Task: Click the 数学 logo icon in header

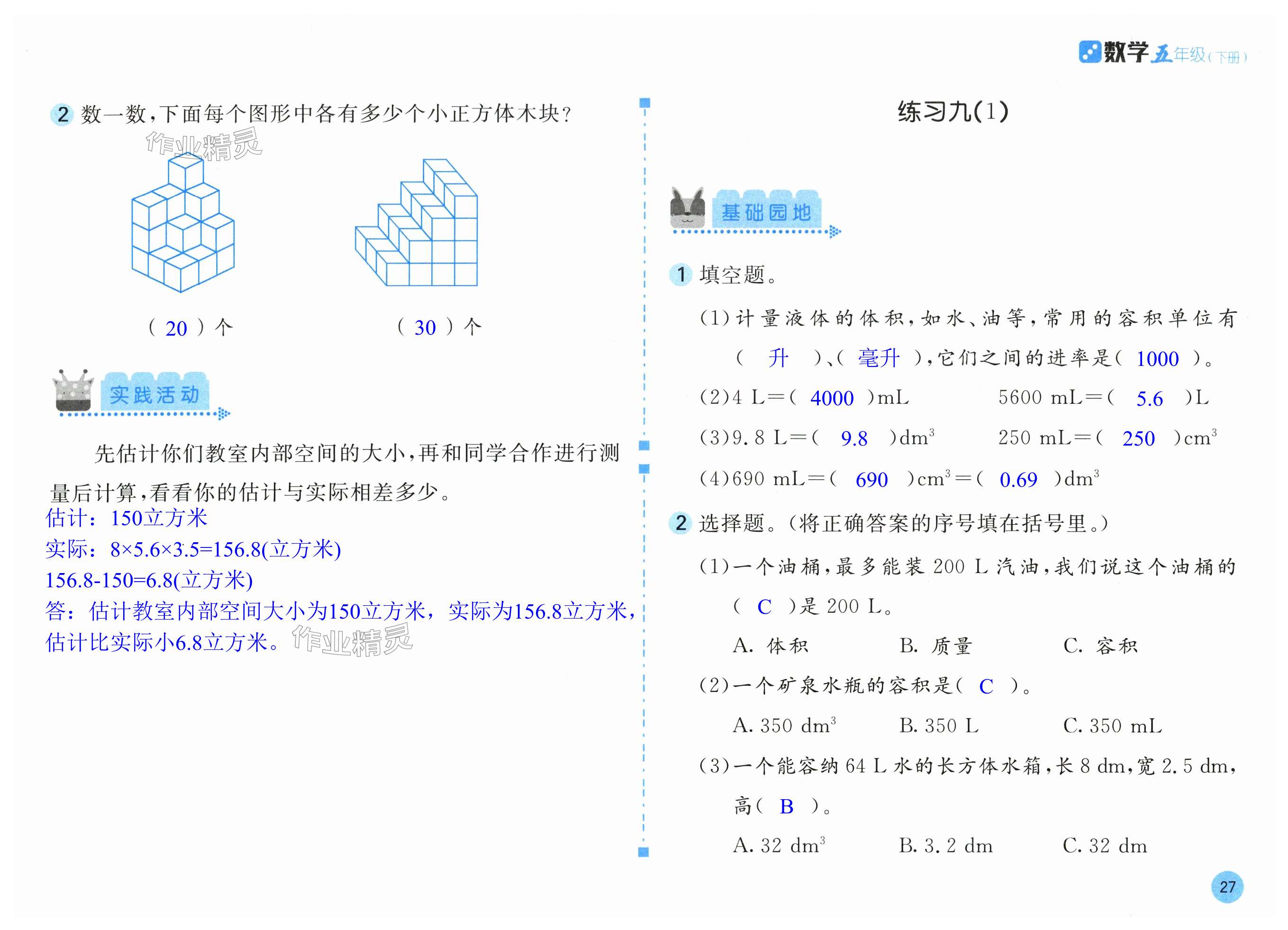Action: click(1089, 52)
